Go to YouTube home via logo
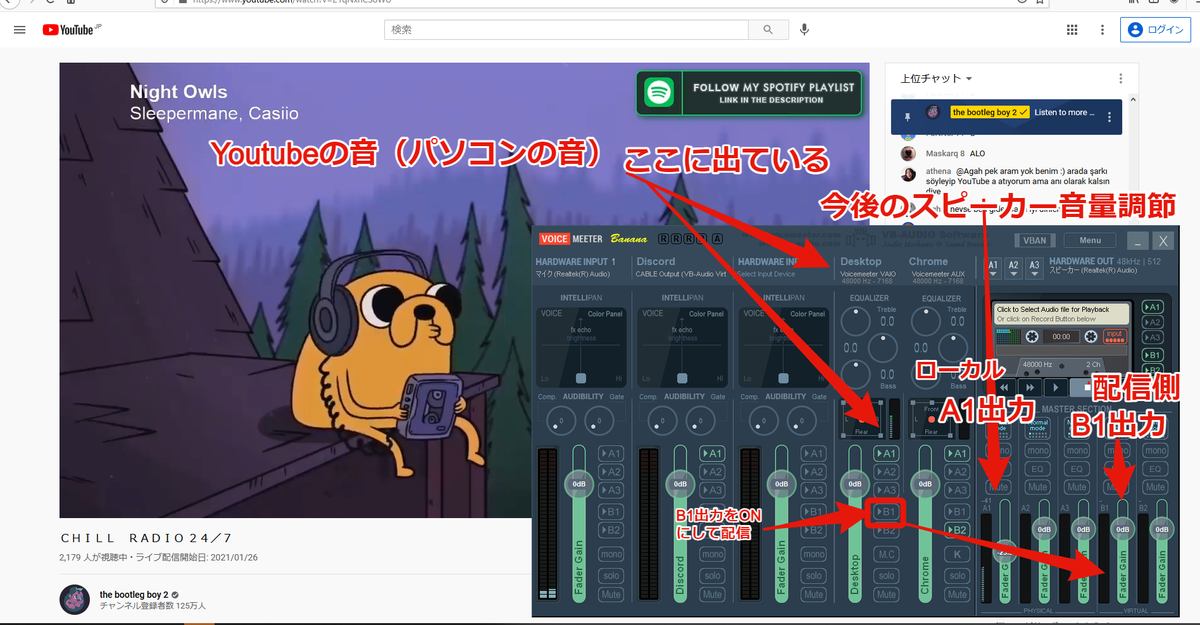Viewport: 1200px width, 625px height. [x=69, y=30]
